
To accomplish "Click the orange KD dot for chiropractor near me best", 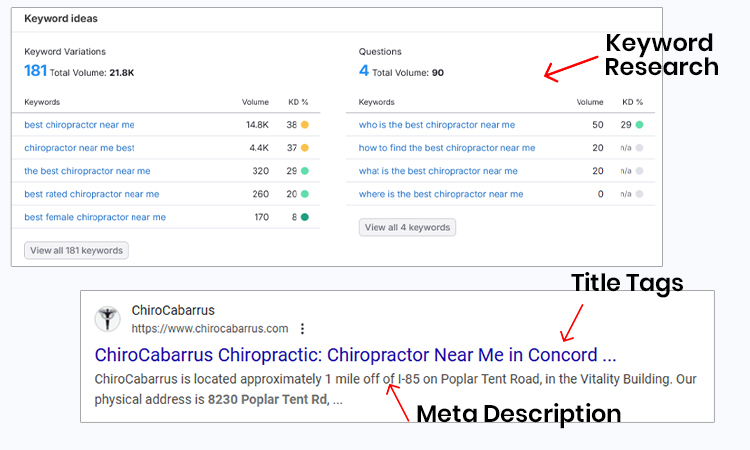I will coord(305,148).
